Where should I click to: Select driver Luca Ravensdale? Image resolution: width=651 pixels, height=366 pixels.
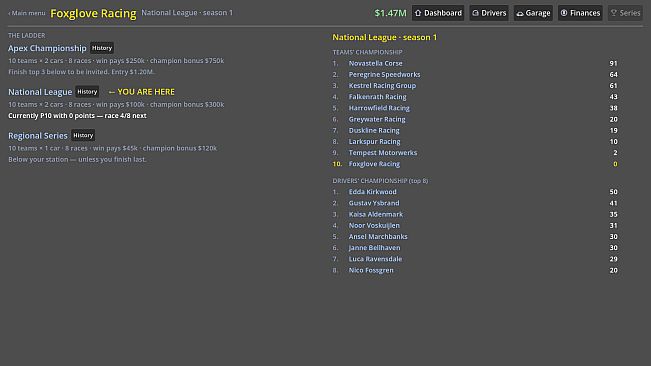click(375, 259)
